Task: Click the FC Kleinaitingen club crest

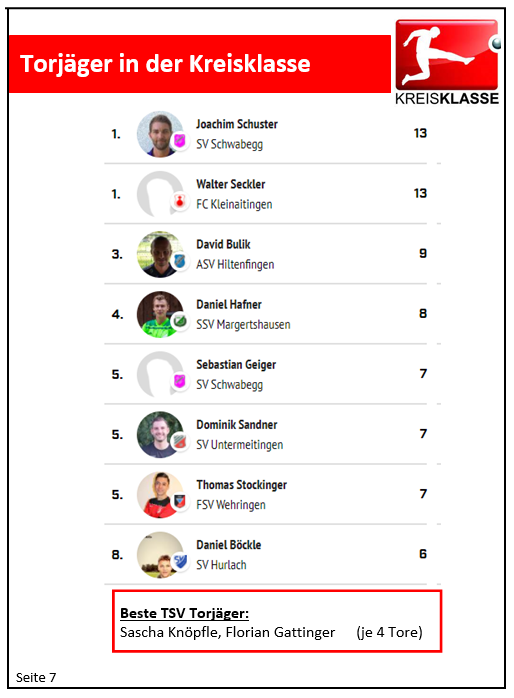Action: [x=179, y=202]
